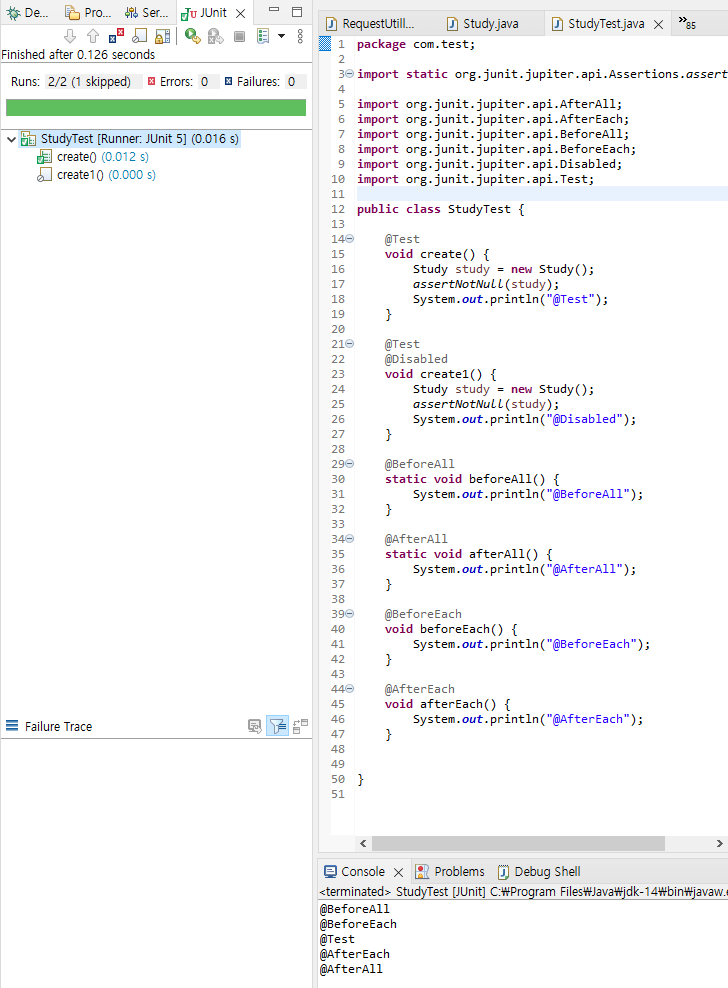Select the StudyTest.java editor tab

[x=598, y=24]
